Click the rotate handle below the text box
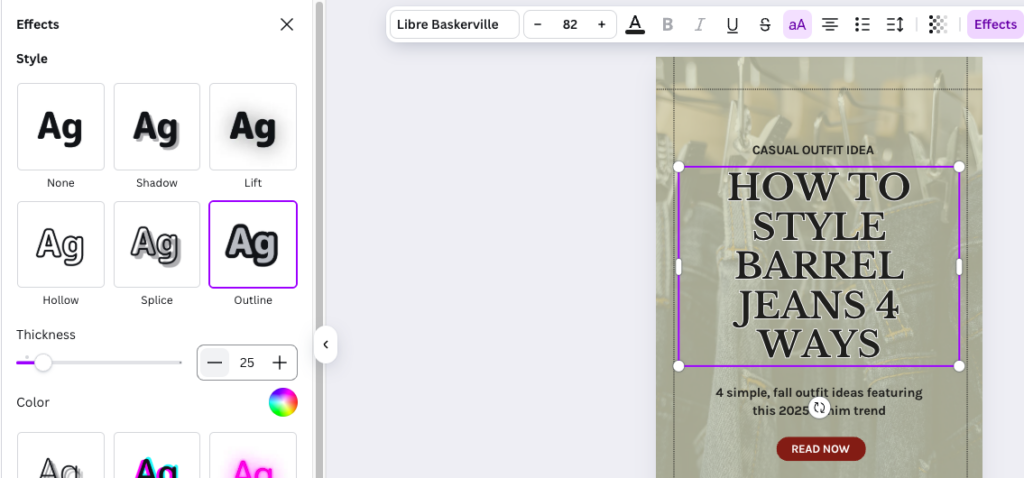The width and height of the screenshot is (1024, 478). [819, 408]
